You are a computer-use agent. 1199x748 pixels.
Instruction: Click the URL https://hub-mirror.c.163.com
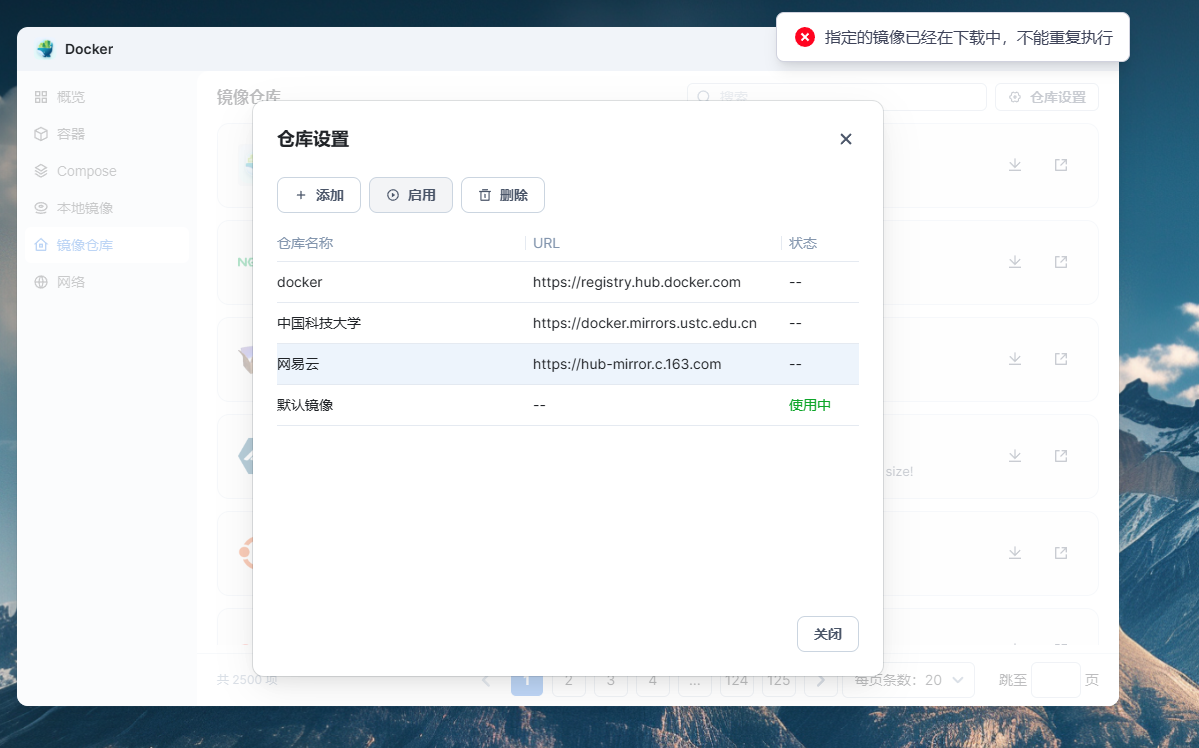(x=627, y=364)
